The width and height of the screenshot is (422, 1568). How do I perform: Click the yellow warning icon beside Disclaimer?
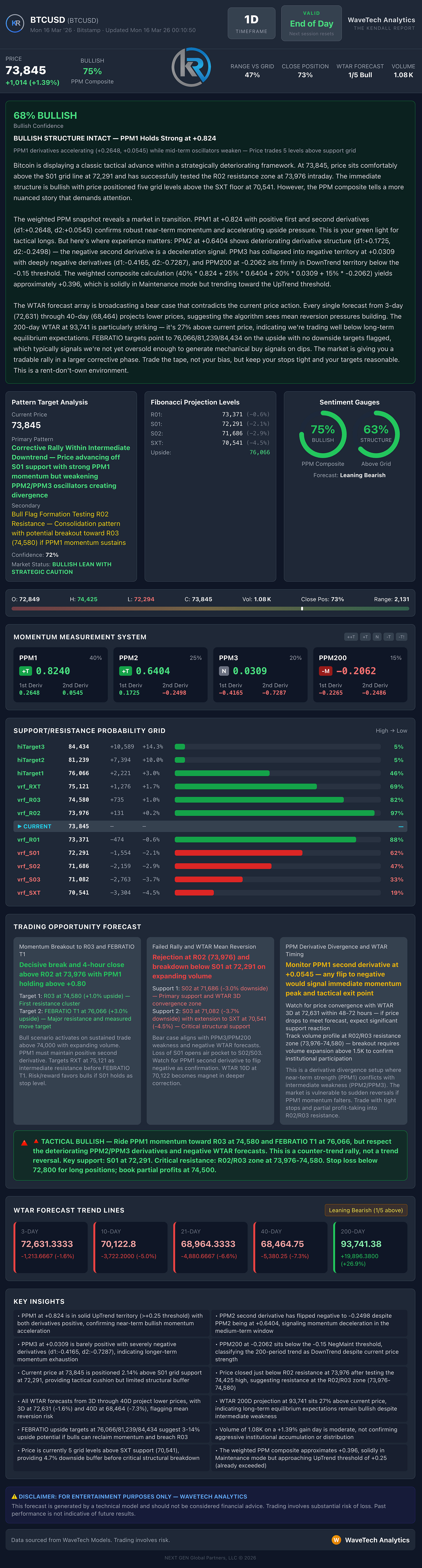pos(14,1496)
